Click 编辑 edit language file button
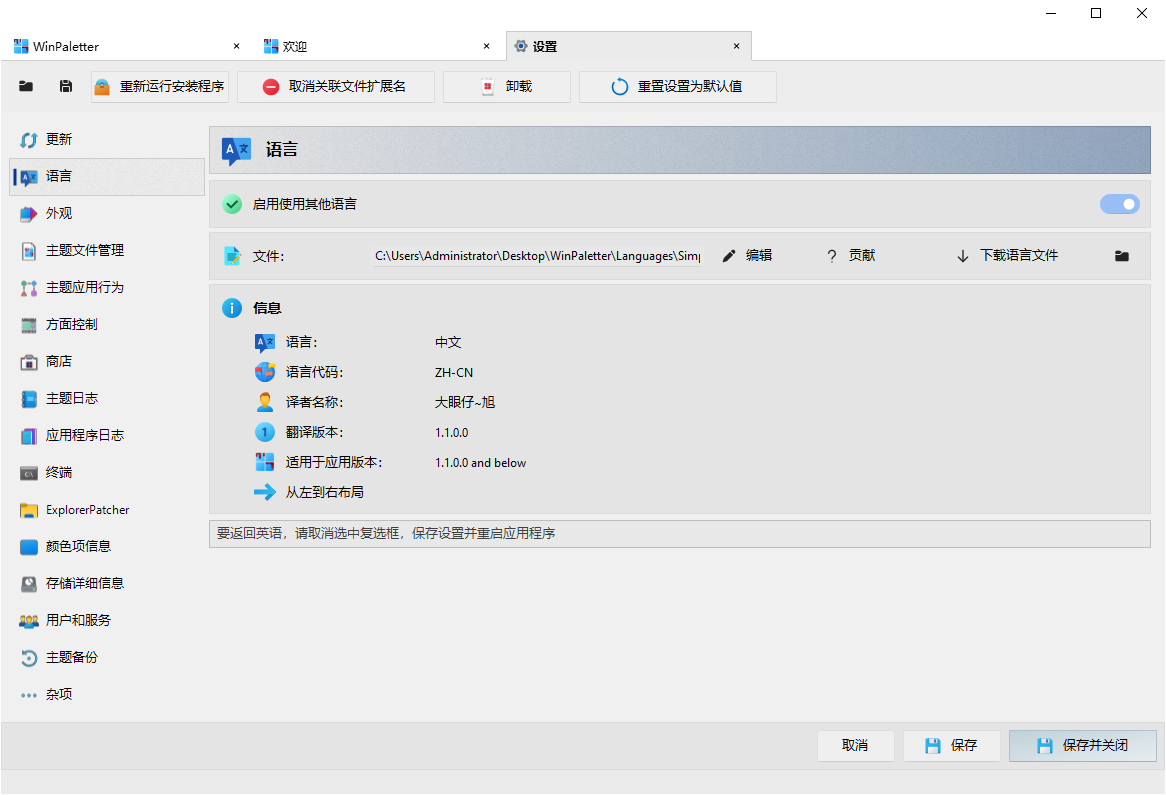This screenshot has height=795, width=1166. tap(747, 256)
